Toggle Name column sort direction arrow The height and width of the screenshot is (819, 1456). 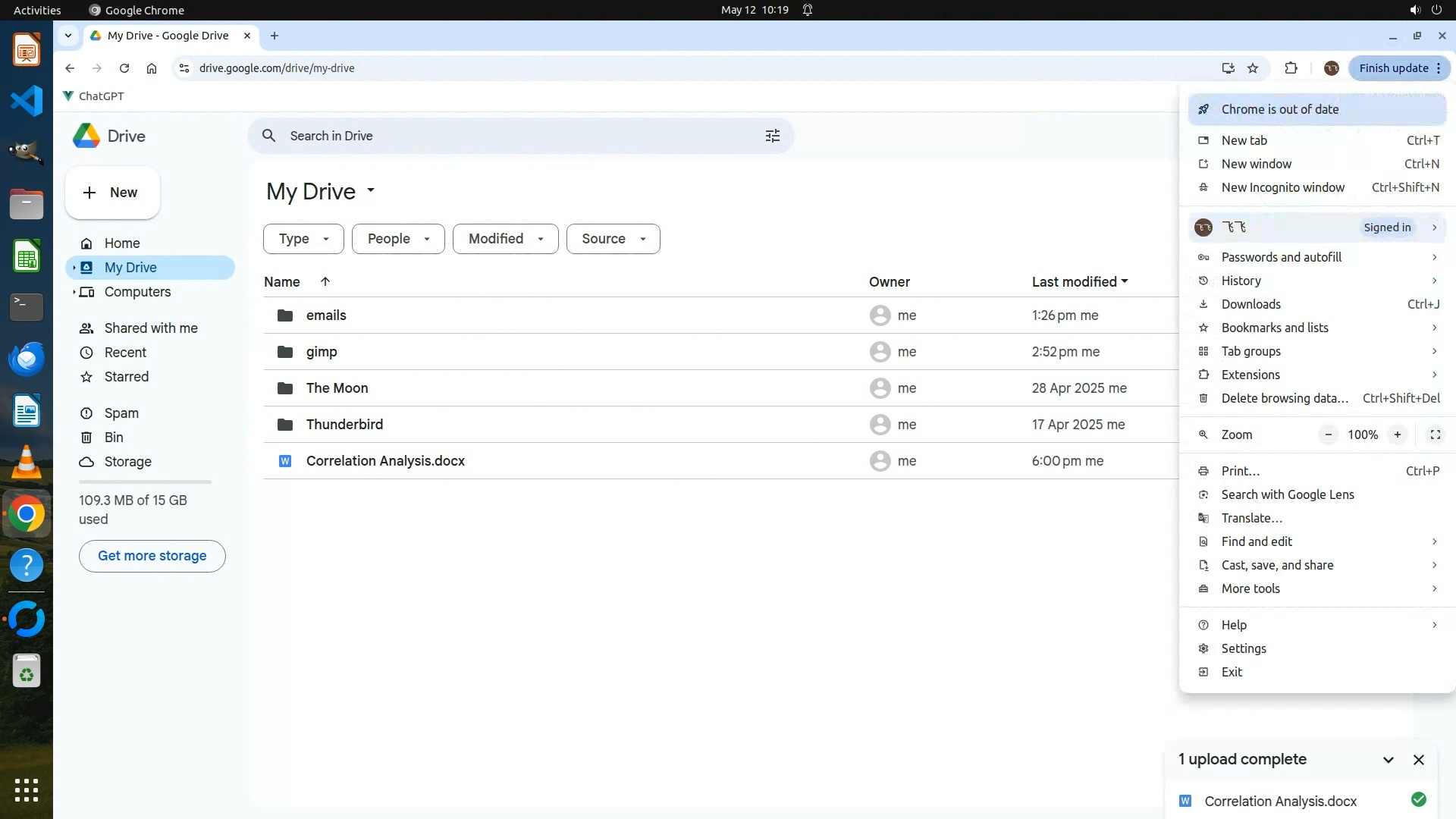[x=325, y=281]
